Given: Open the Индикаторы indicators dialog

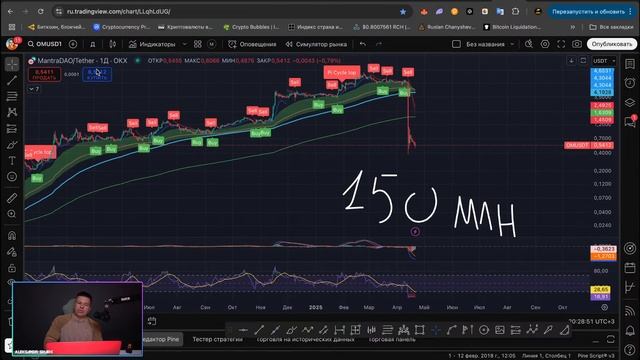Looking at the screenshot, I should [x=152, y=44].
